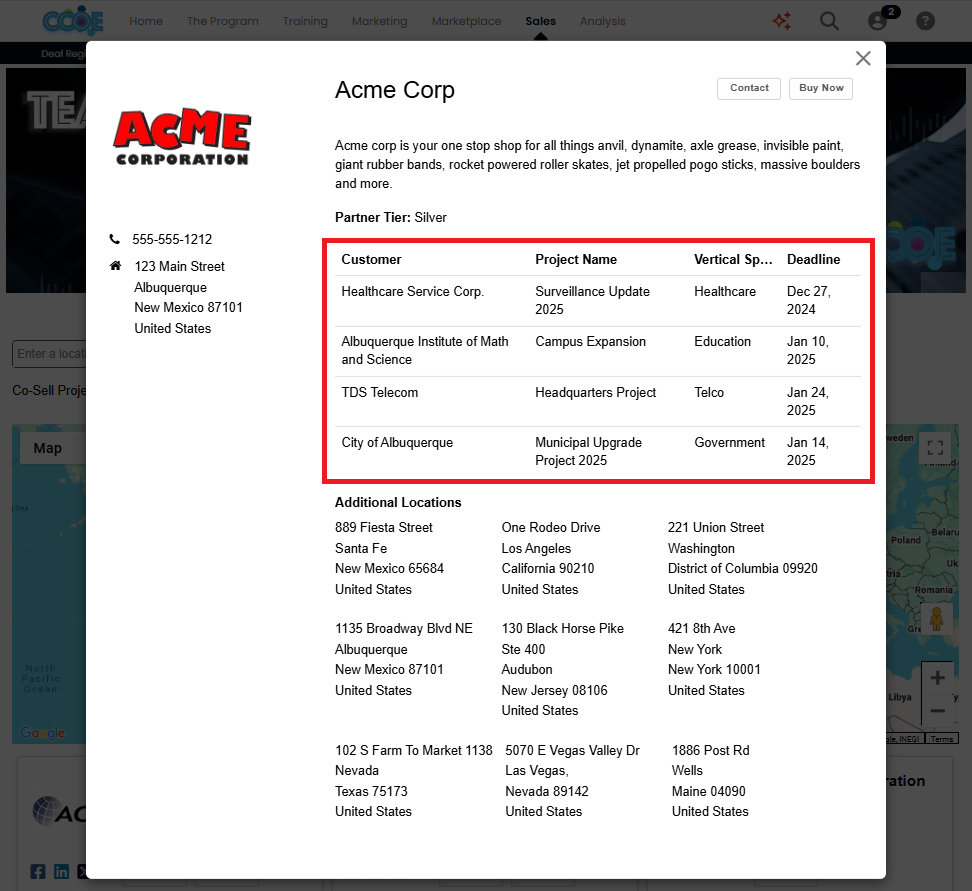Click the home address icon
Viewport: 972px width, 891px height.
click(x=115, y=266)
